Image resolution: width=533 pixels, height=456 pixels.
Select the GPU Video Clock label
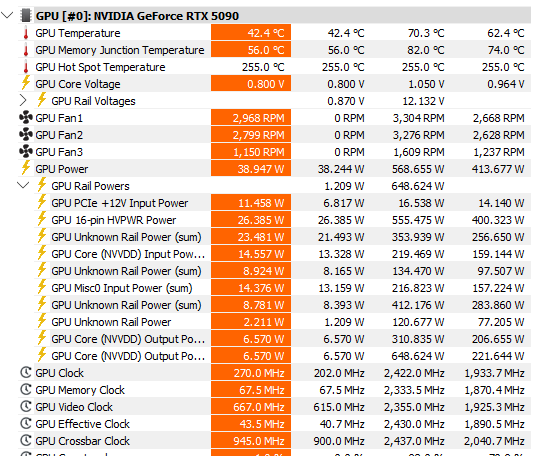pos(74,407)
